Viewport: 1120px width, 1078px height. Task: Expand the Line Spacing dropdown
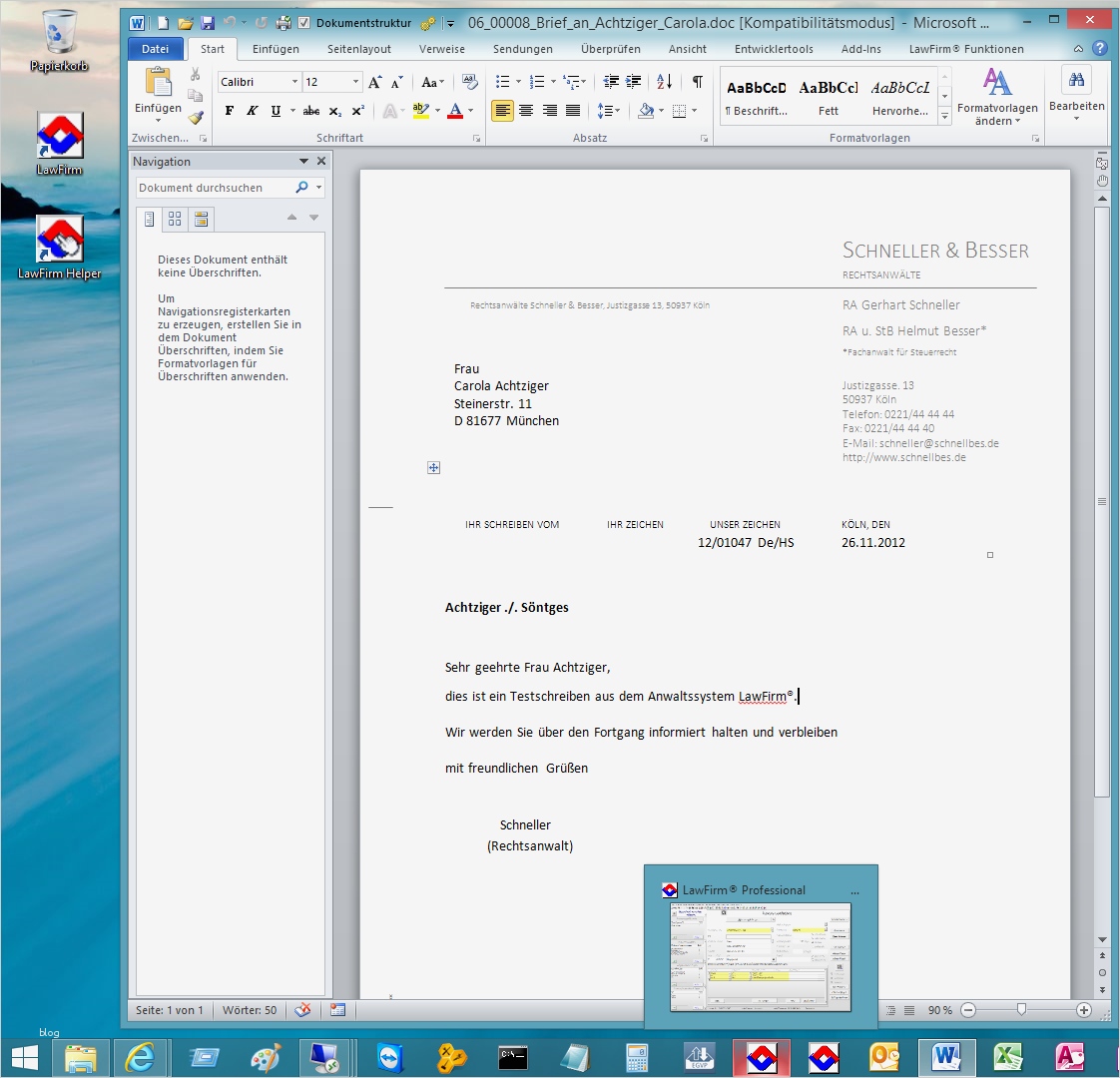(x=618, y=111)
